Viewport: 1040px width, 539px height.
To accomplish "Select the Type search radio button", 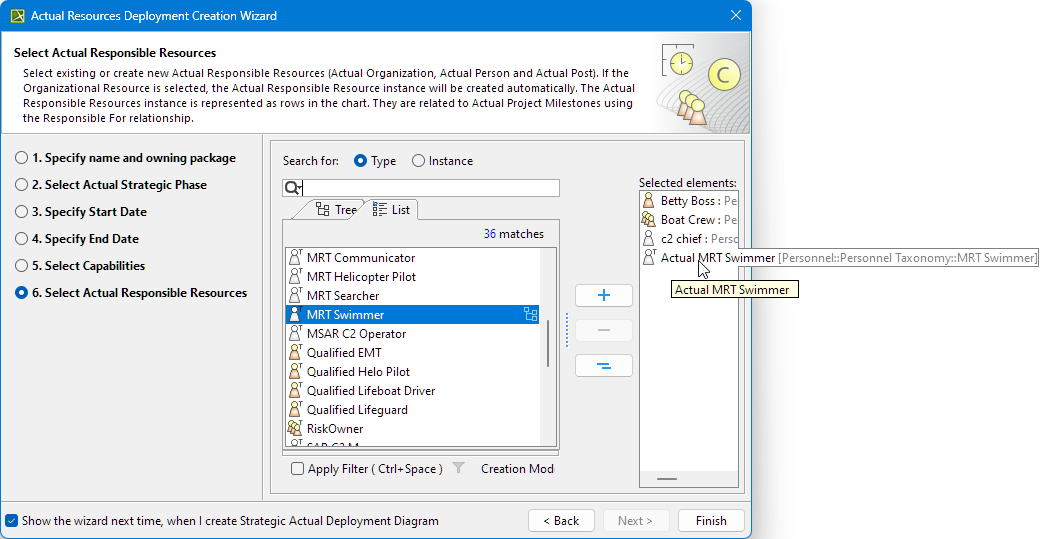I will pyautogui.click(x=360, y=161).
